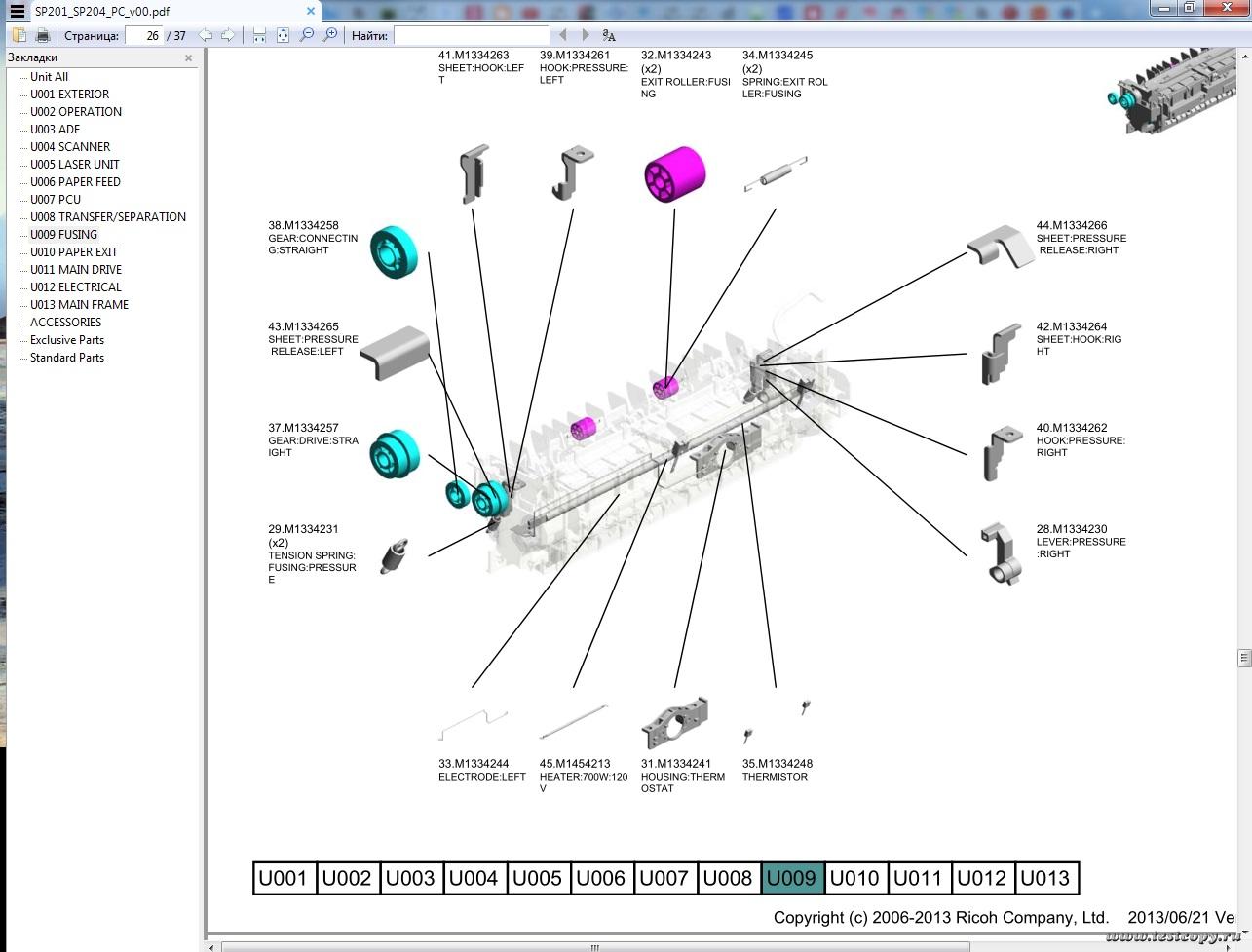Click inside the page number field

[x=144, y=35]
